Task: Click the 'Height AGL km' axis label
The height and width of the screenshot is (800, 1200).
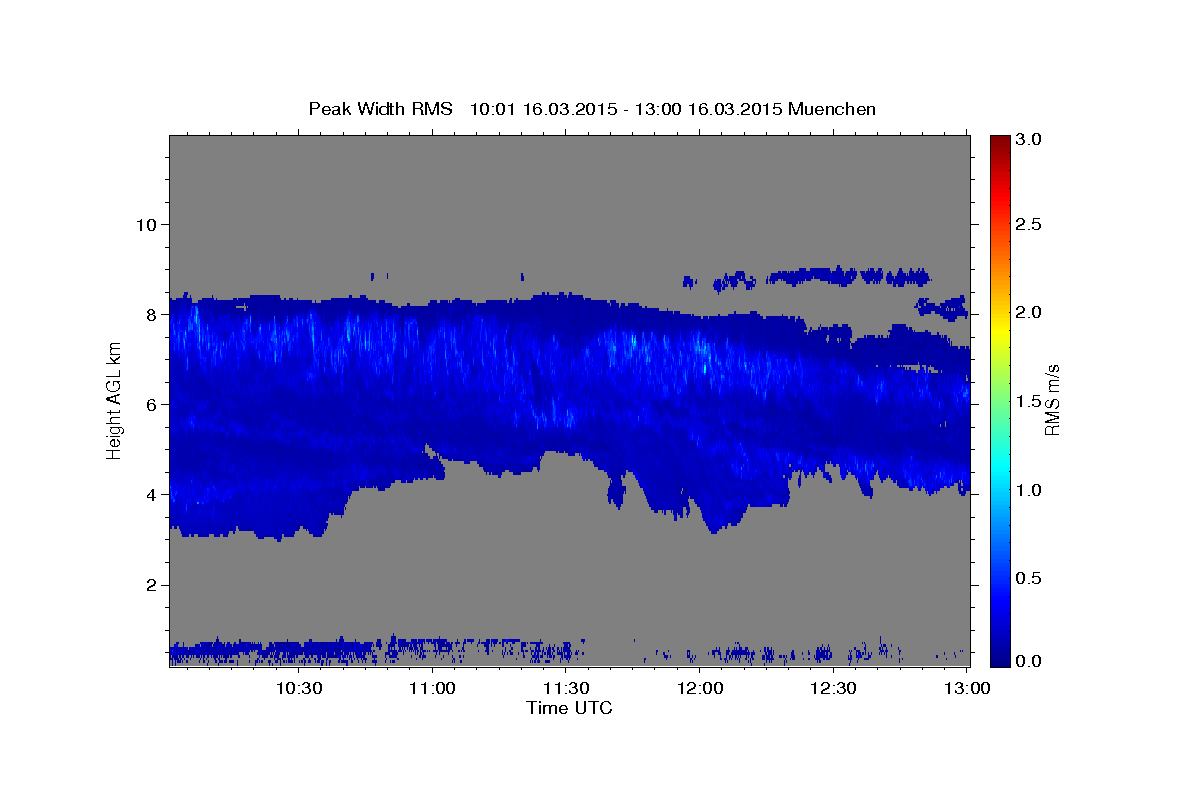Action: pos(114,402)
